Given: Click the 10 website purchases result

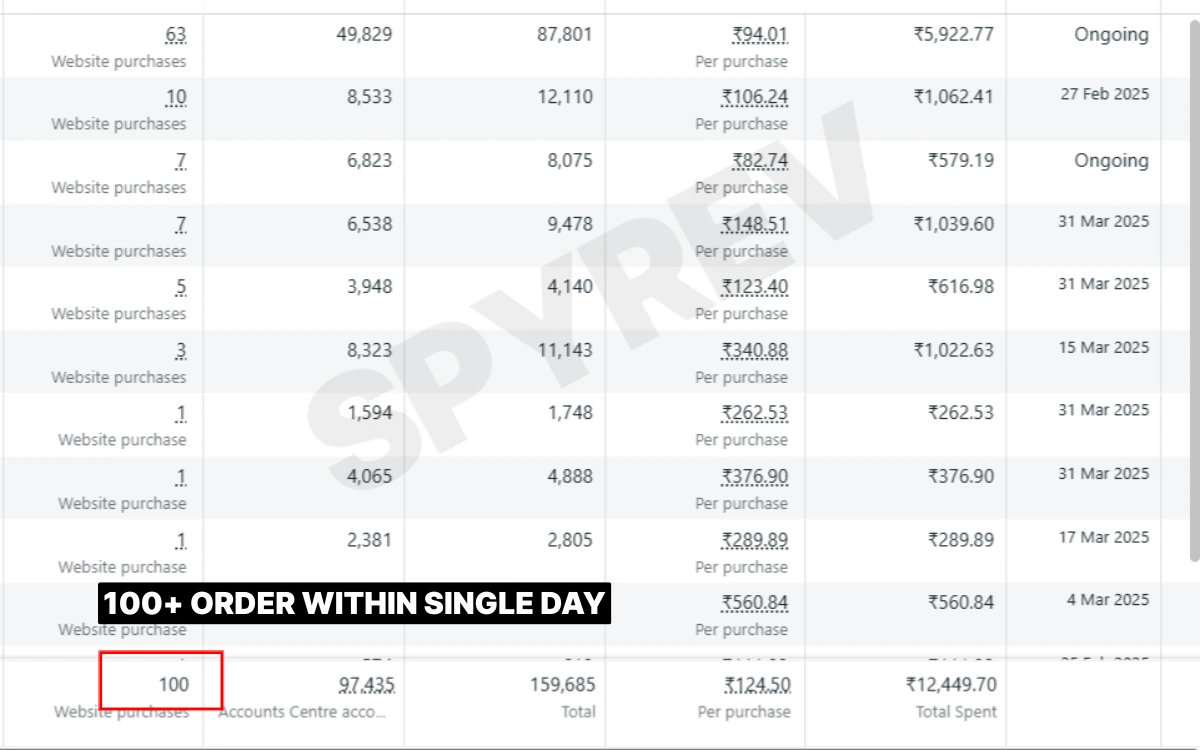Looking at the screenshot, I should (x=176, y=98).
